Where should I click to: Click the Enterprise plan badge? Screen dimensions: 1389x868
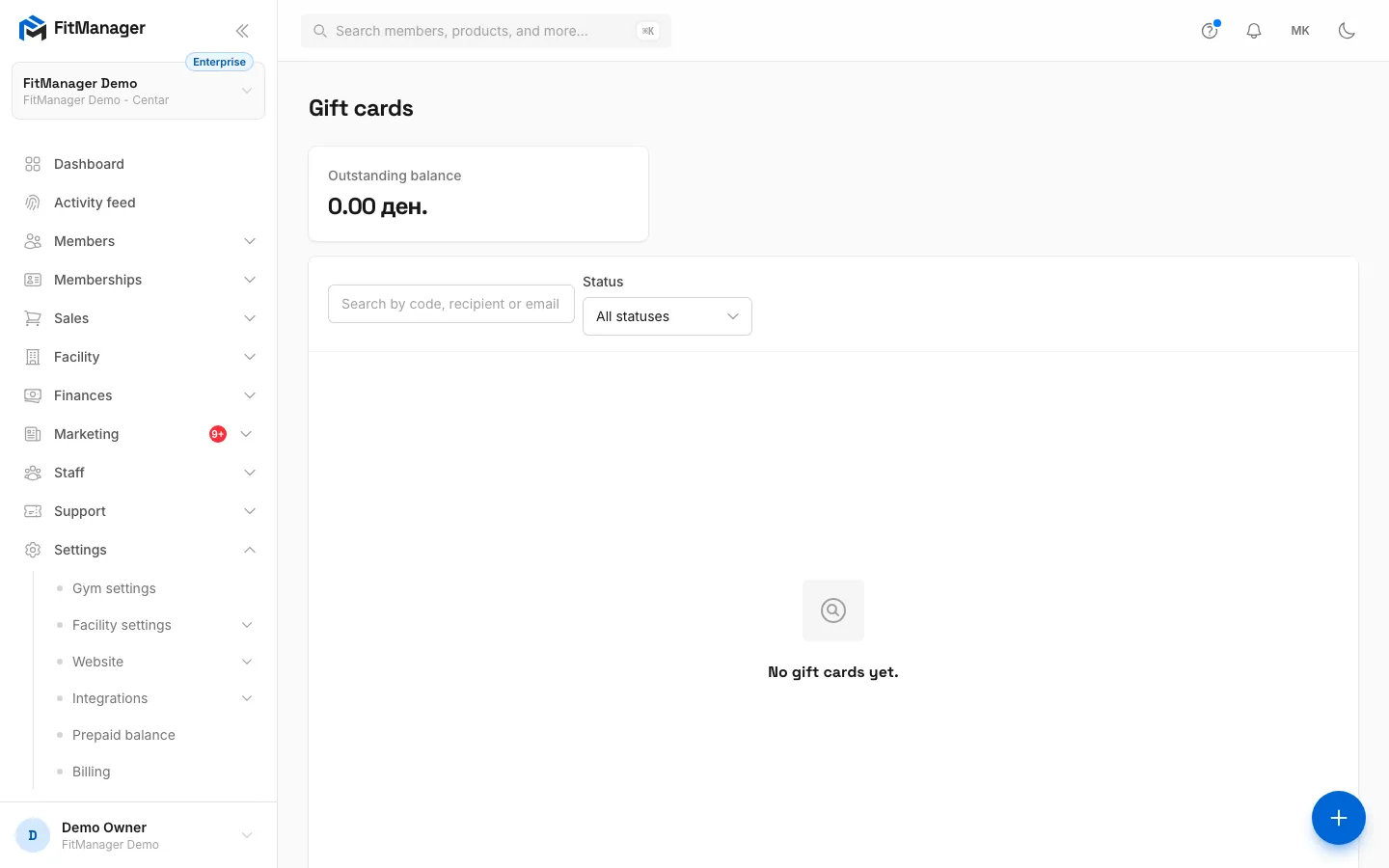[x=219, y=62]
